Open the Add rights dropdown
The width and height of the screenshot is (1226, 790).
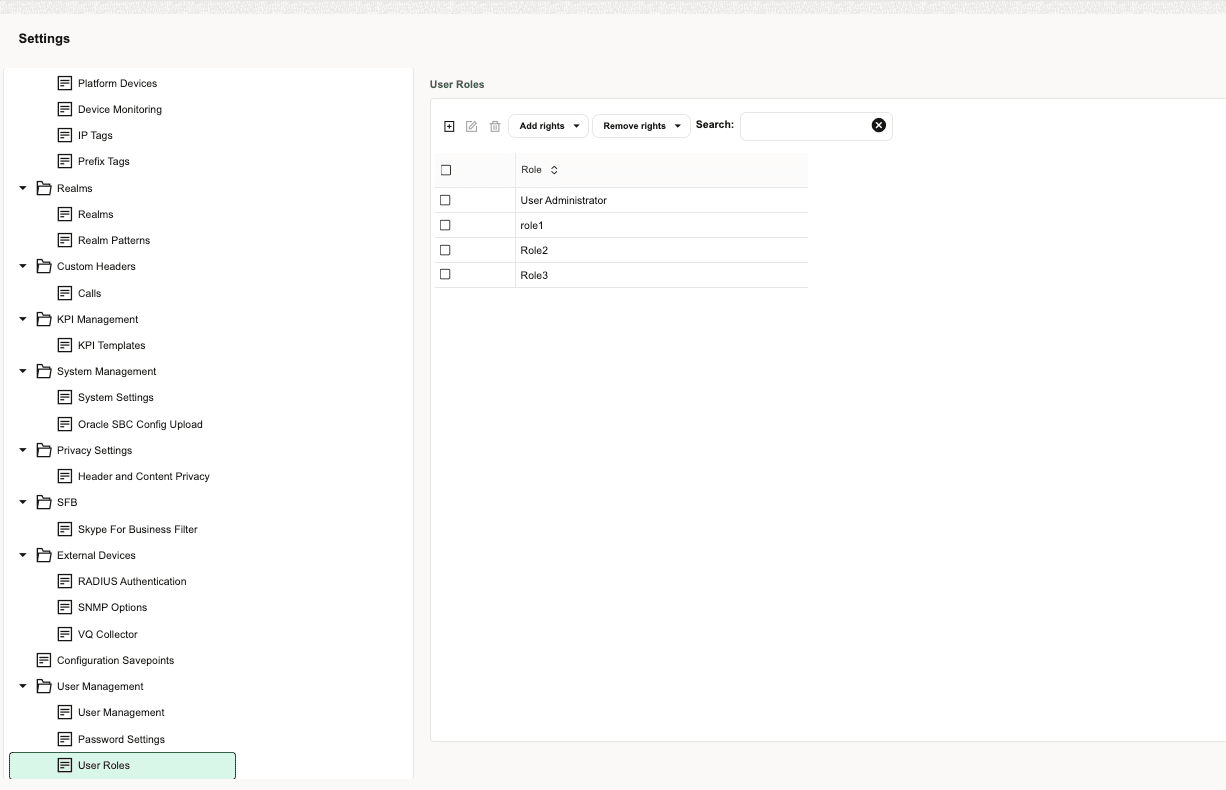(x=548, y=126)
